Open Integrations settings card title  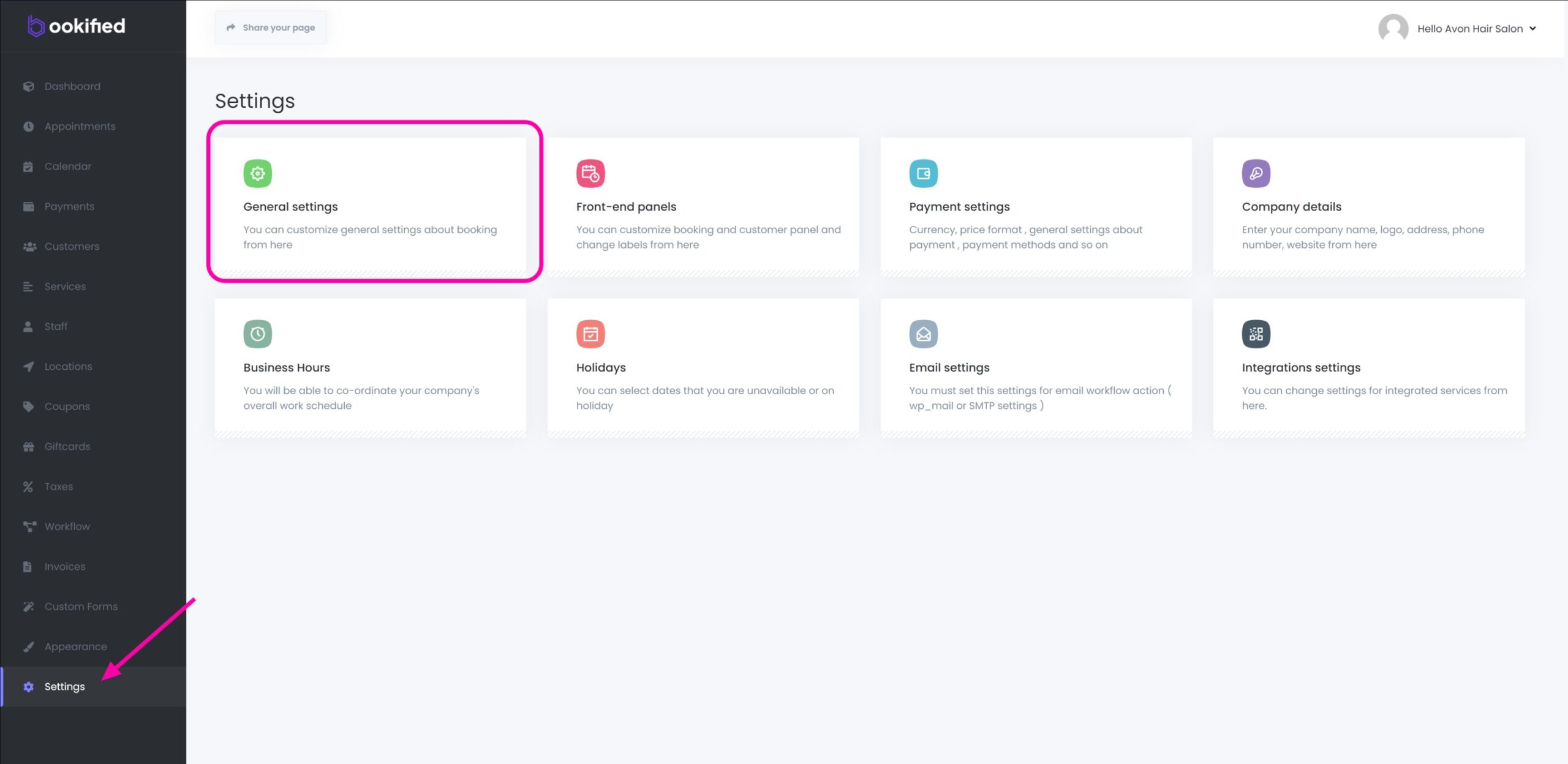coord(1301,367)
